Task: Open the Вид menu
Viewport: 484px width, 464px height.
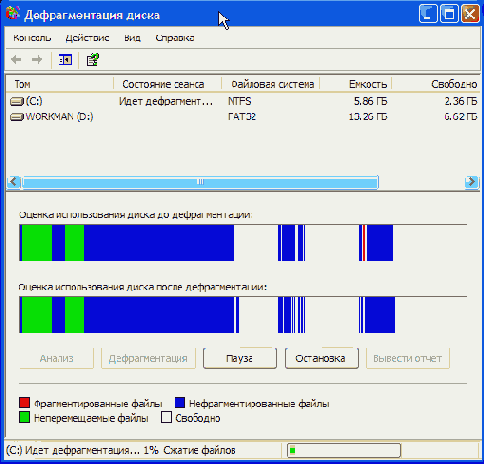Action: click(132, 38)
